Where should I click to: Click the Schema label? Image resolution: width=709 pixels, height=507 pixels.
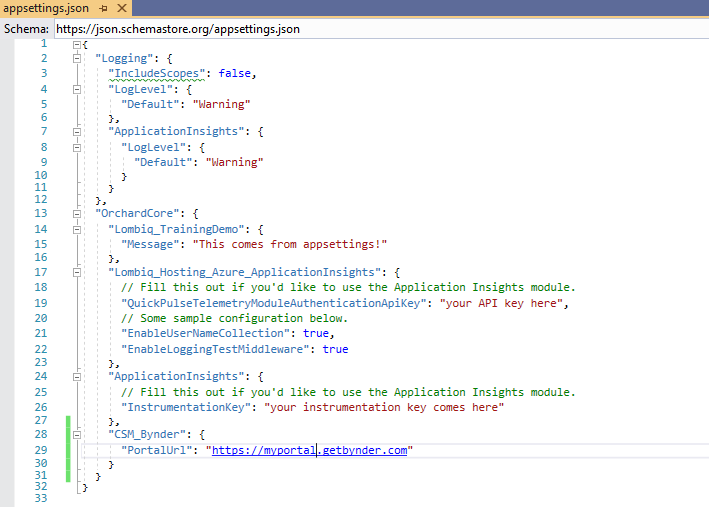click(x=26, y=29)
